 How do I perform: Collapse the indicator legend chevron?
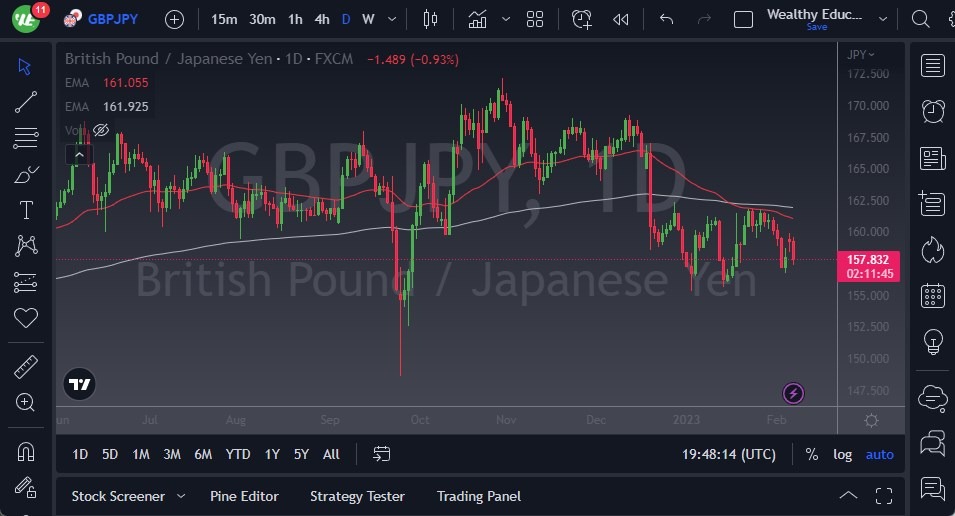pos(79,154)
